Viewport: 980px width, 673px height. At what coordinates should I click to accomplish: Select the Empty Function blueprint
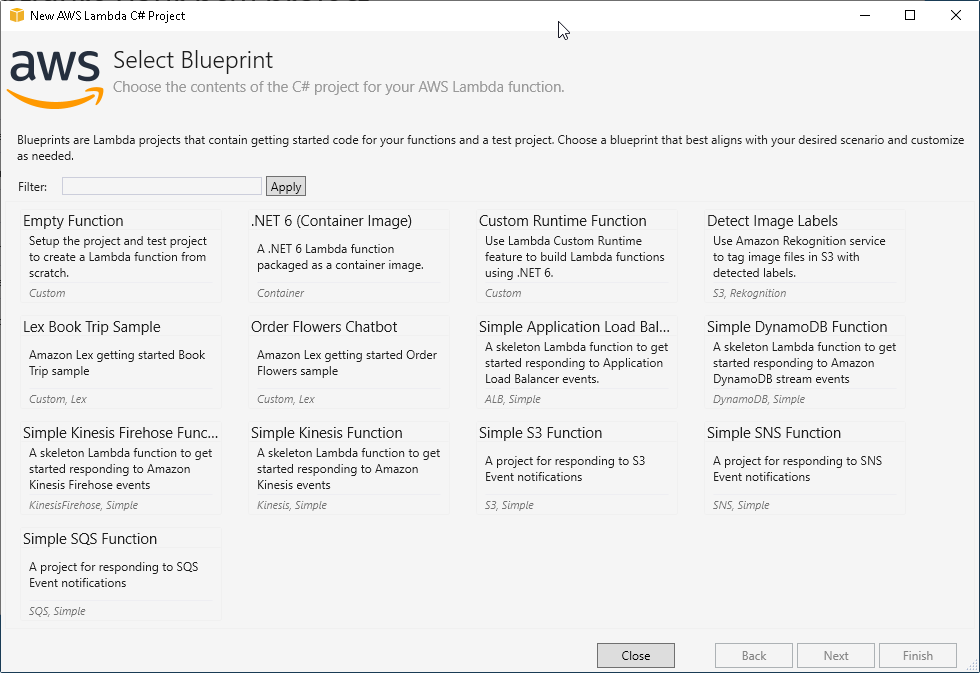tap(121, 256)
